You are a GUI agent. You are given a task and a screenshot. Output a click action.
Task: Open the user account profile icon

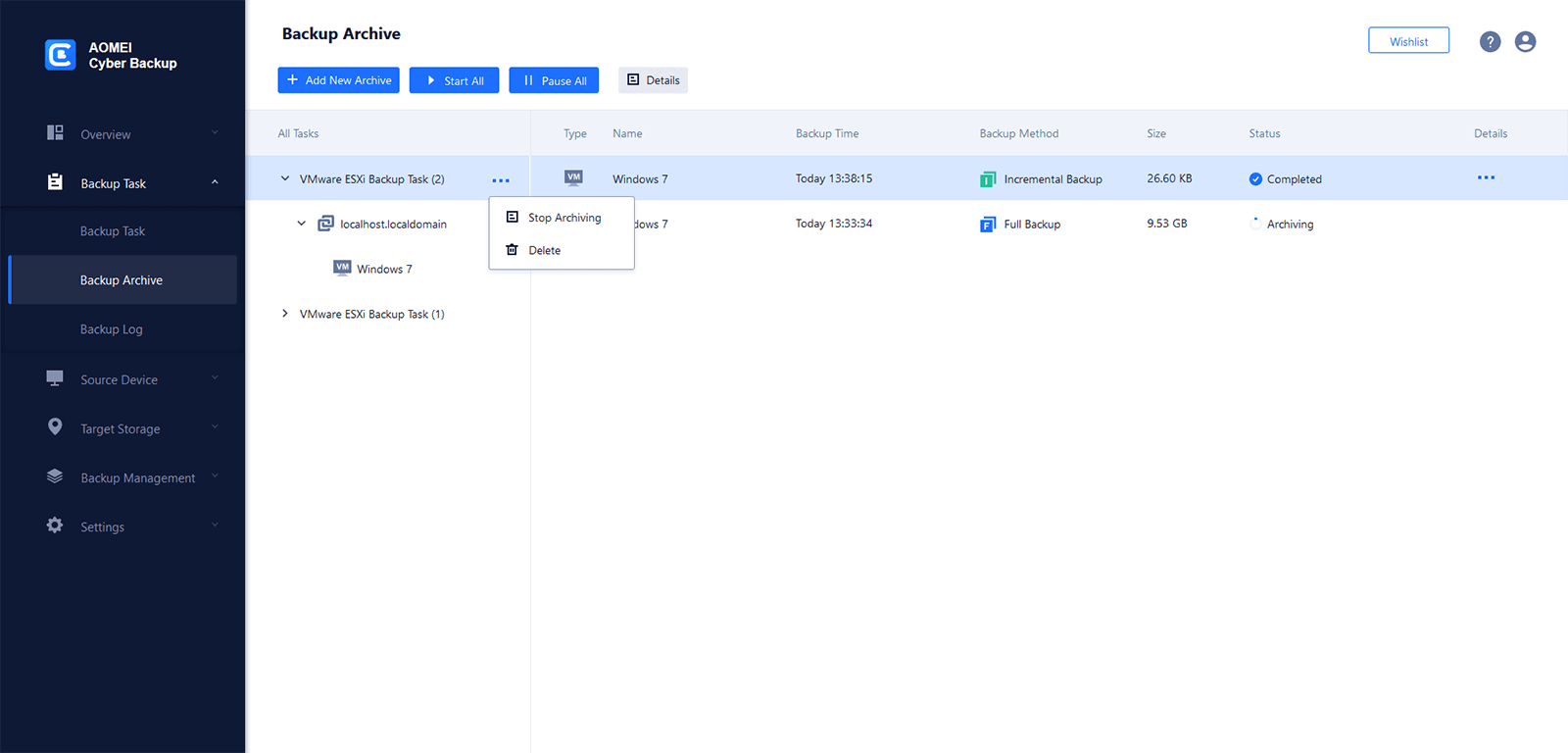pyautogui.click(x=1525, y=42)
